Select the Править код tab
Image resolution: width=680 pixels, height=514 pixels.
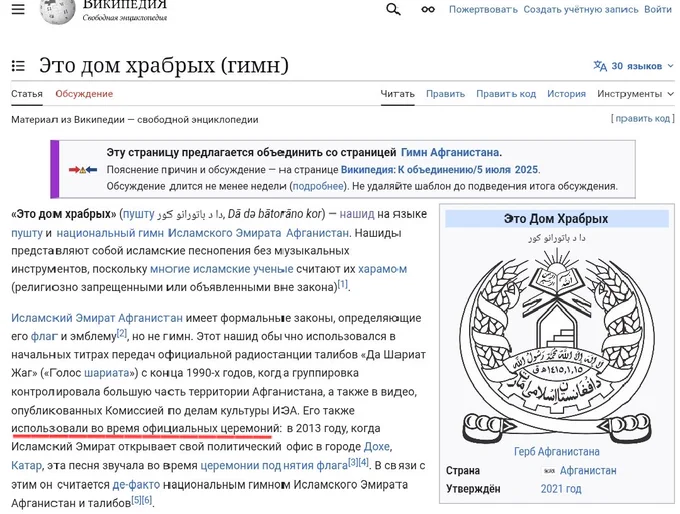[x=506, y=94]
